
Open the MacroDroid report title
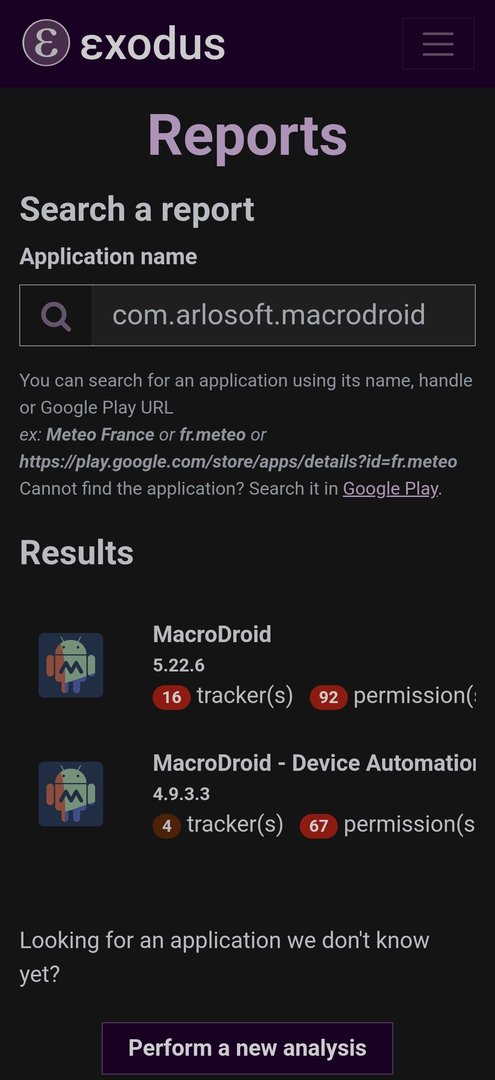[x=212, y=634]
